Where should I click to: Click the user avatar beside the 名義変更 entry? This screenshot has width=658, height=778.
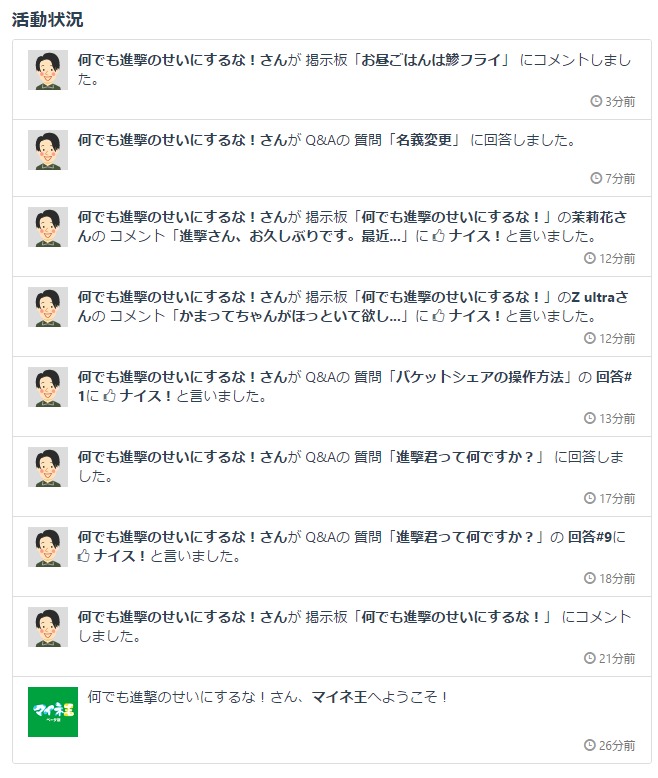[47, 150]
